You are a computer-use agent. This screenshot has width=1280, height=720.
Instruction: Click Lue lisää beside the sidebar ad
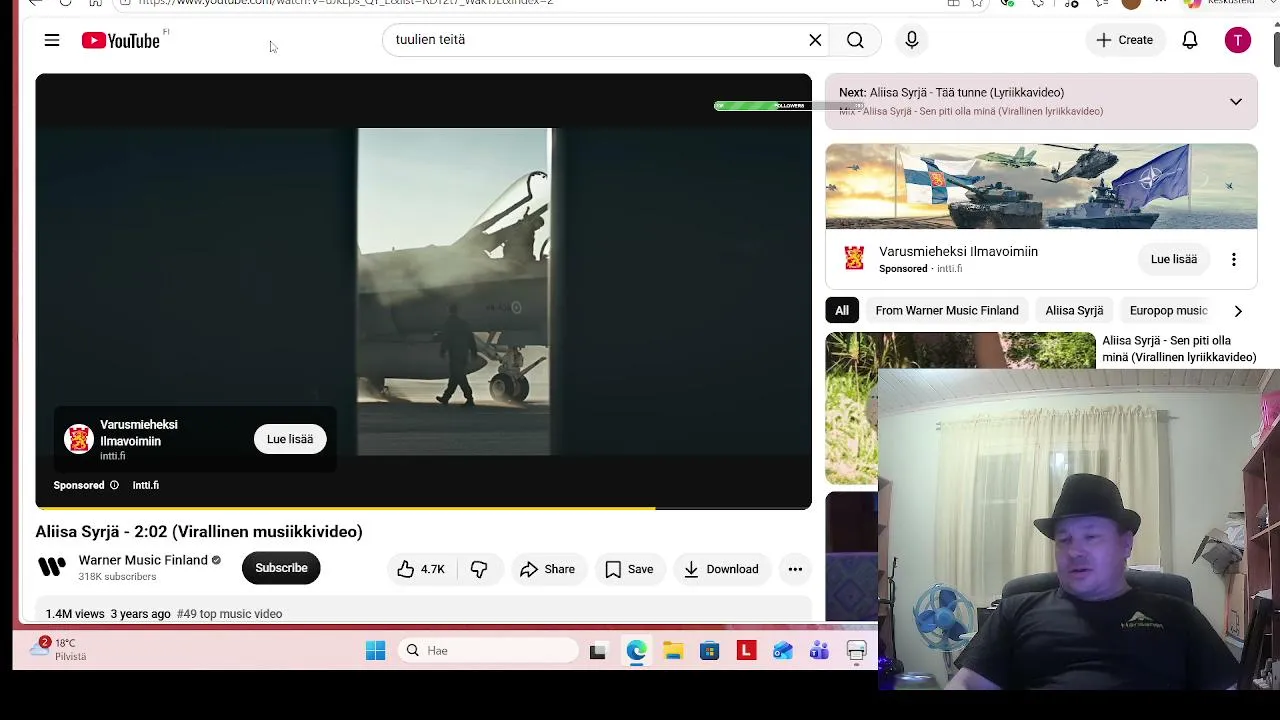1174,259
